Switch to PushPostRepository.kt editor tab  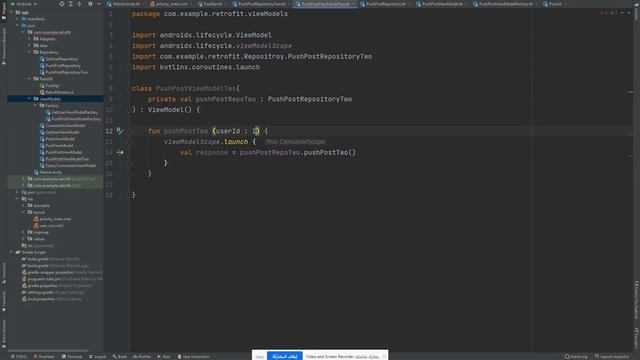point(384,4)
